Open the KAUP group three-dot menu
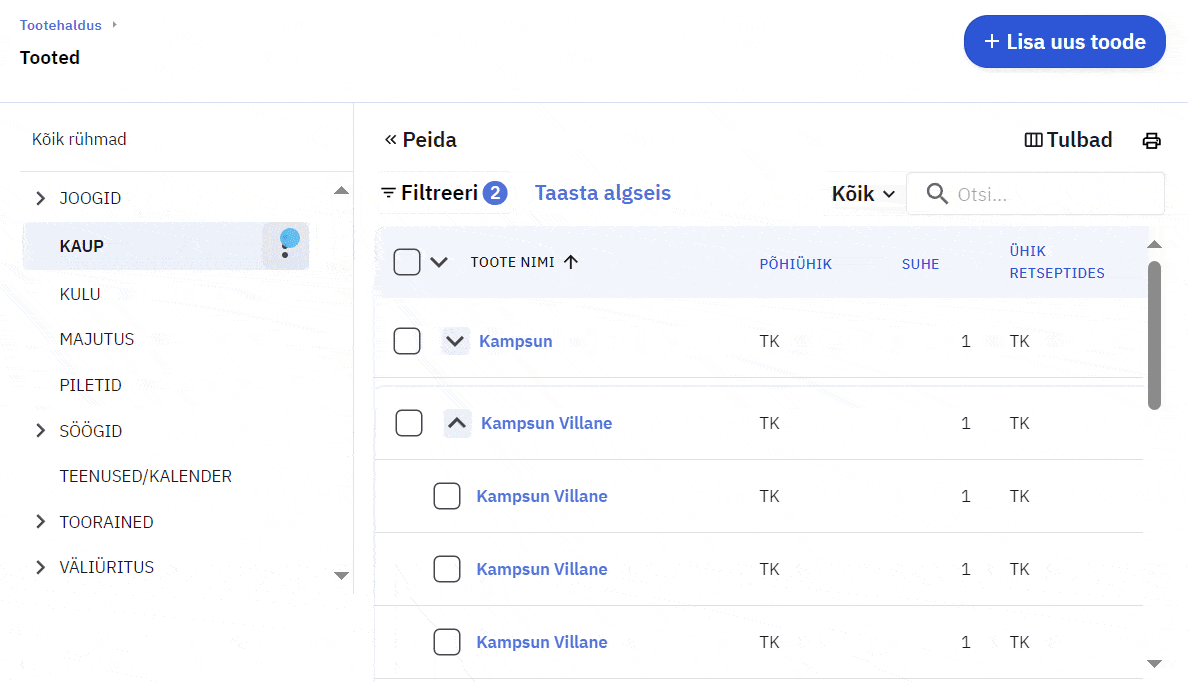1188x682 pixels. tap(286, 246)
